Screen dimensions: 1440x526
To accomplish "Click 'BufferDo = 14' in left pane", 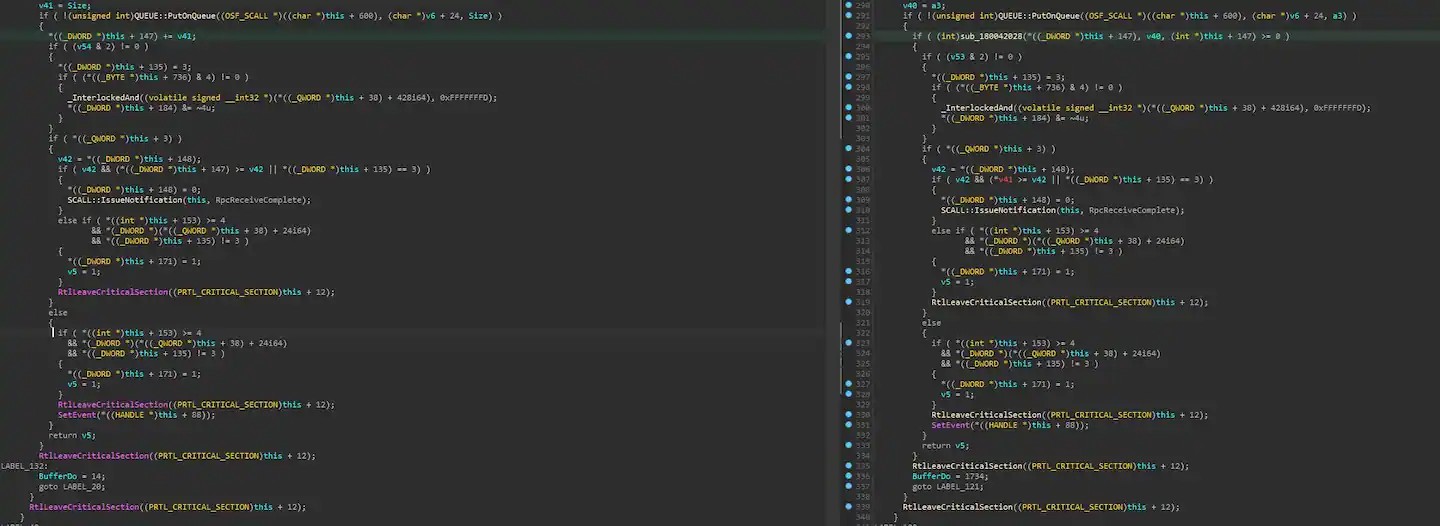I will coord(70,476).
